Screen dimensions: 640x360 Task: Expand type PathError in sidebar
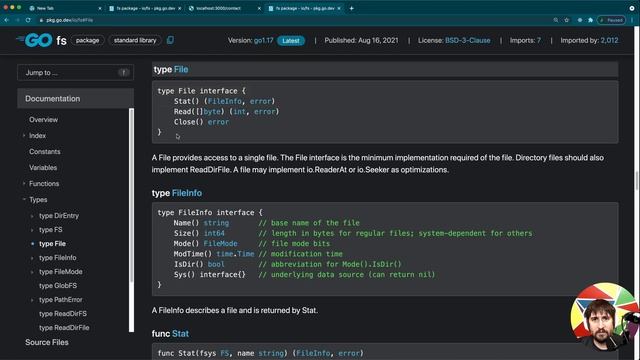tap(32, 300)
